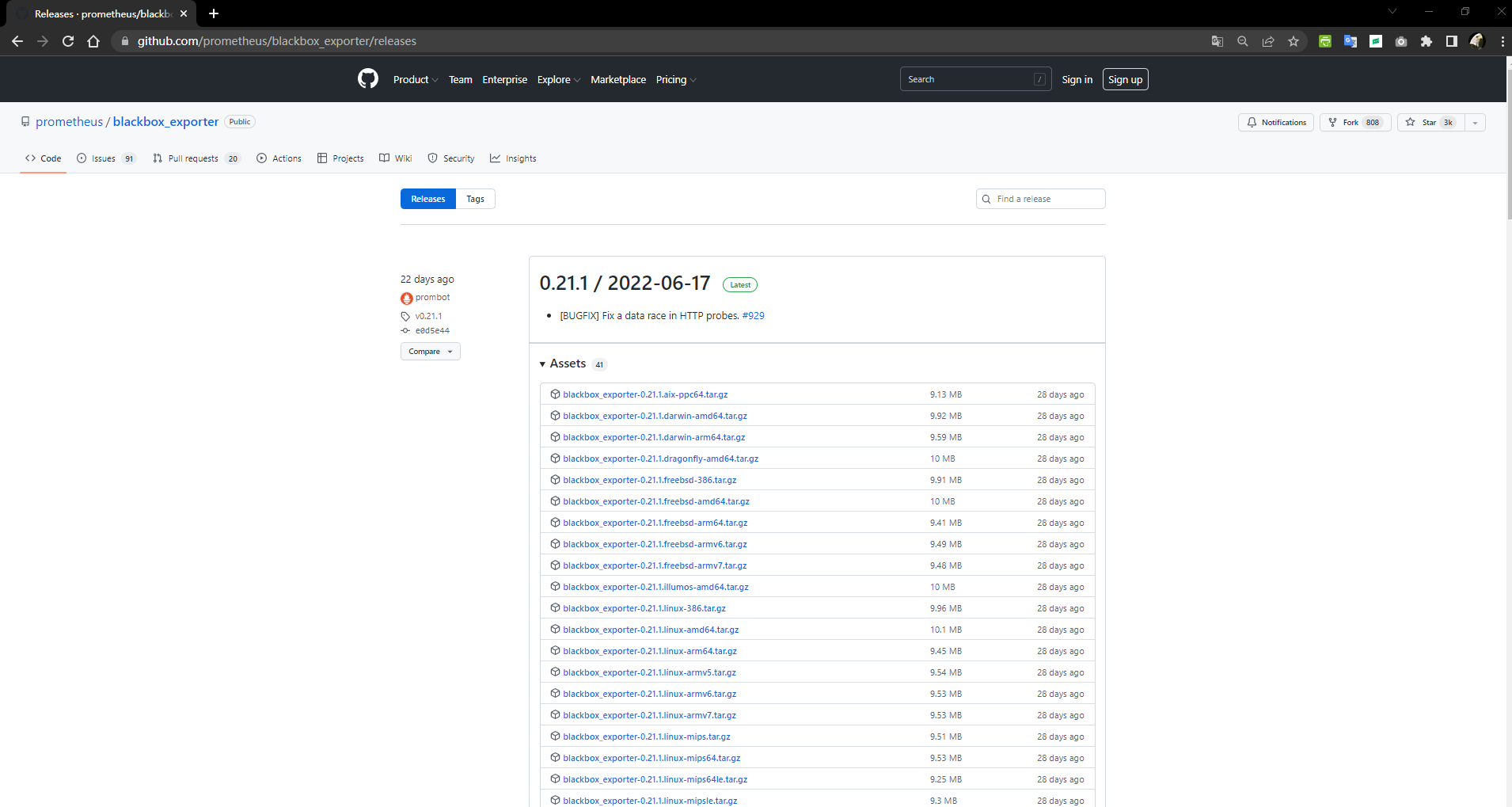Open the Enterprise page
The image size is (1512, 807).
click(504, 79)
